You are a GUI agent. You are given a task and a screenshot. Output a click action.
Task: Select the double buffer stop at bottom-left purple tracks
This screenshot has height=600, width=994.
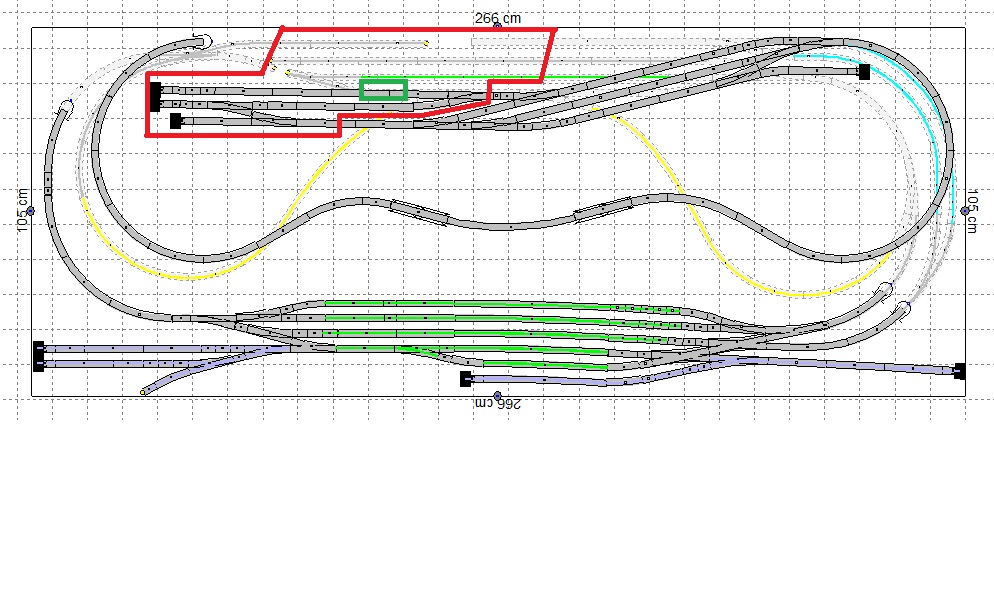pos(39,356)
